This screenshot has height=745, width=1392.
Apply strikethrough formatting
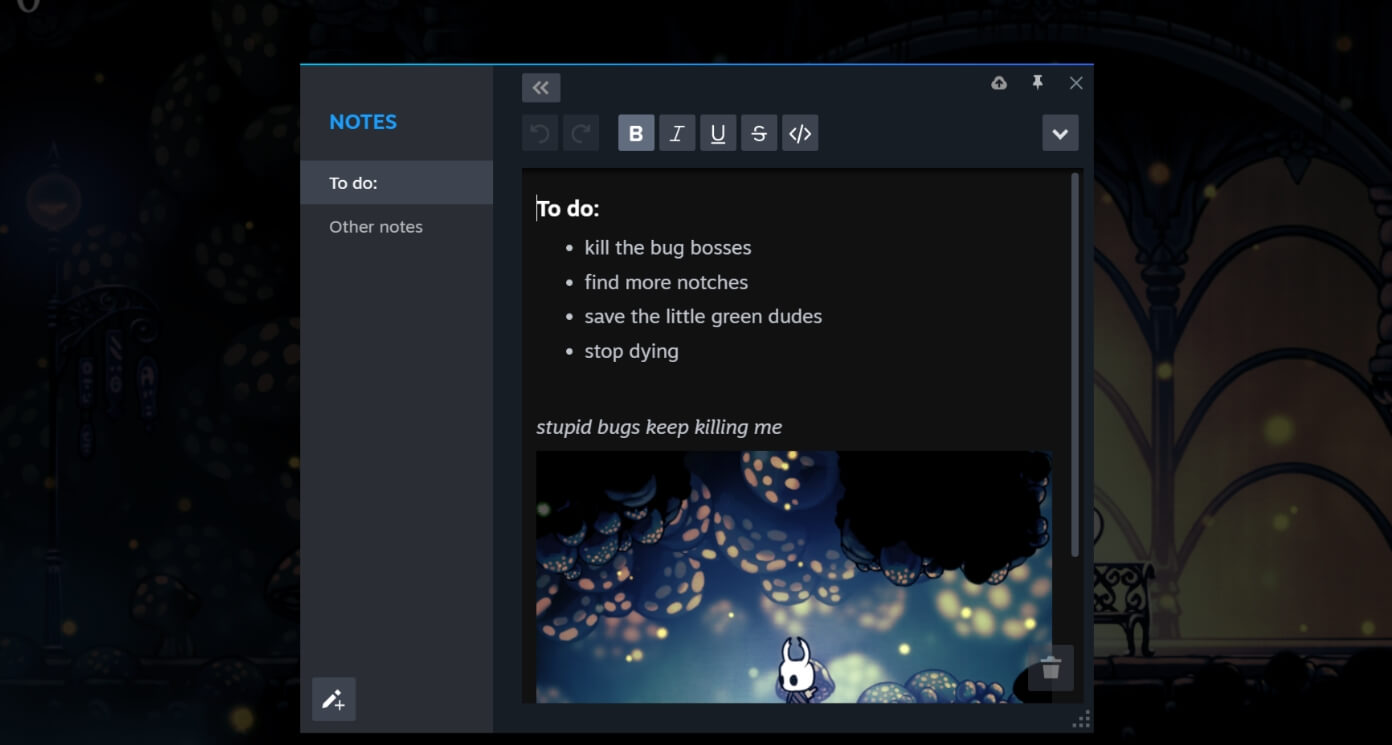[758, 133]
